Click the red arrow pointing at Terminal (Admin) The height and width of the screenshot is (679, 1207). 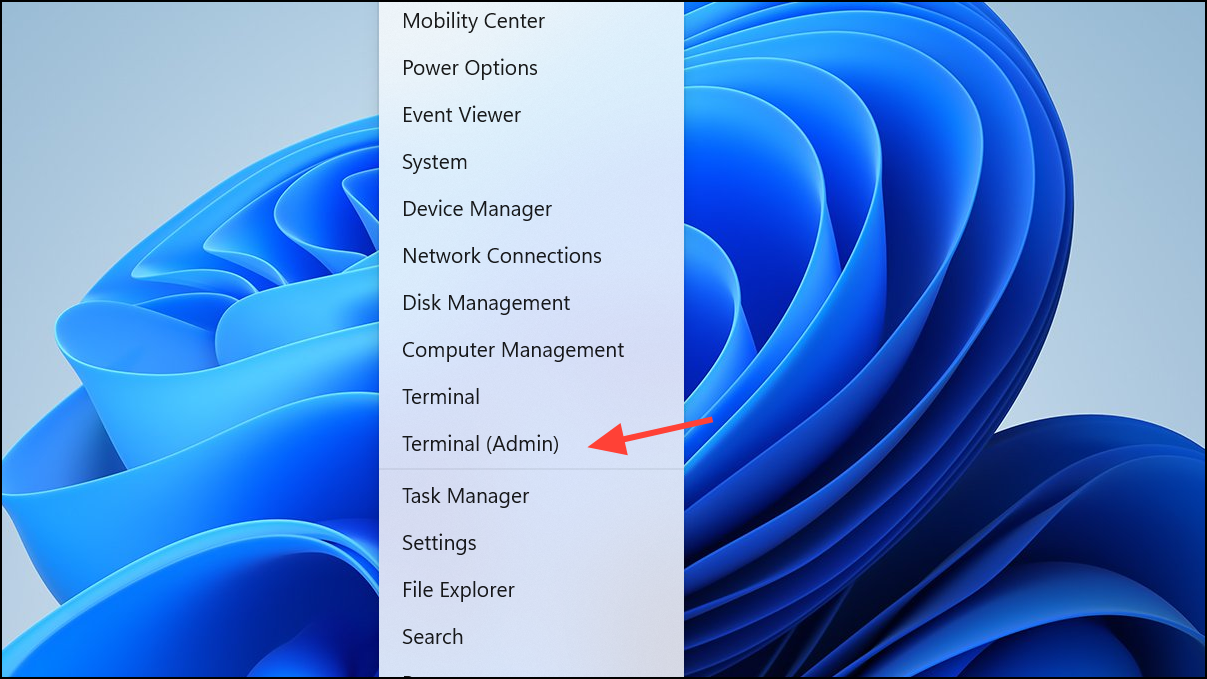tap(651, 436)
